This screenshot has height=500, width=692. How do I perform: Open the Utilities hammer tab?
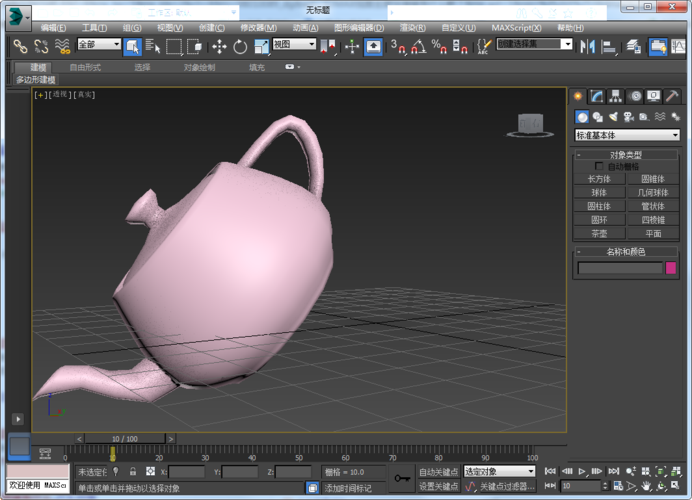click(x=672, y=96)
